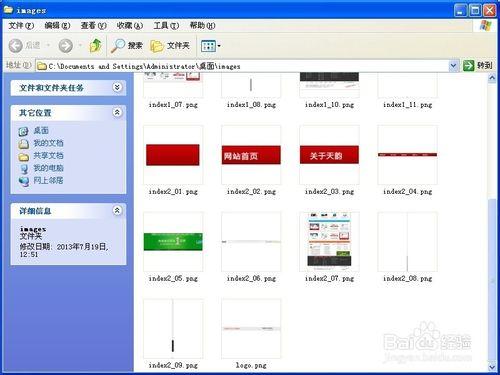Image resolution: width=500 pixels, height=375 pixels.
Task: Click the Desktop icon in Other Places
Action: (24, 131)
